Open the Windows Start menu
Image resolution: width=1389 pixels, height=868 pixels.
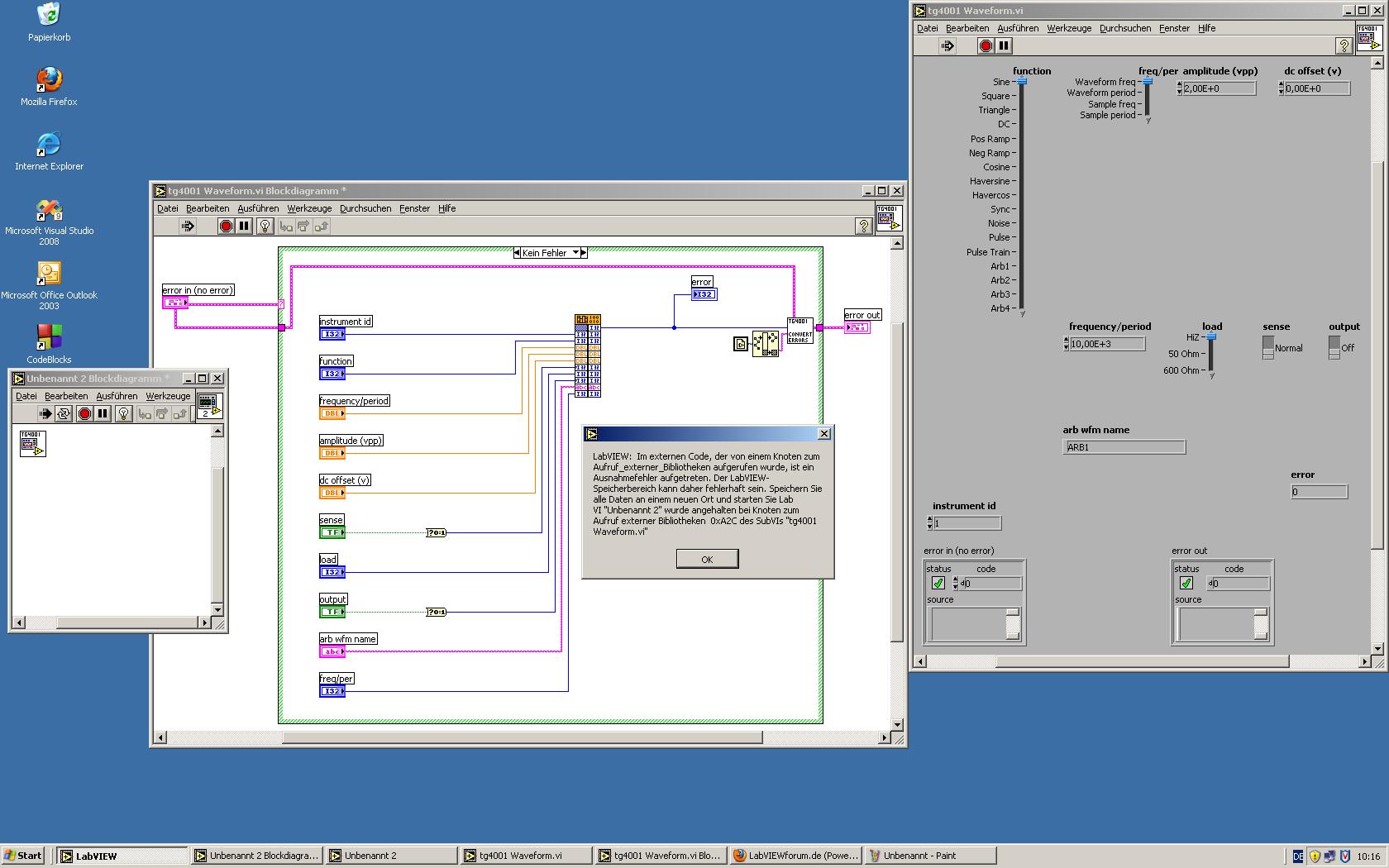coord(23,856)
